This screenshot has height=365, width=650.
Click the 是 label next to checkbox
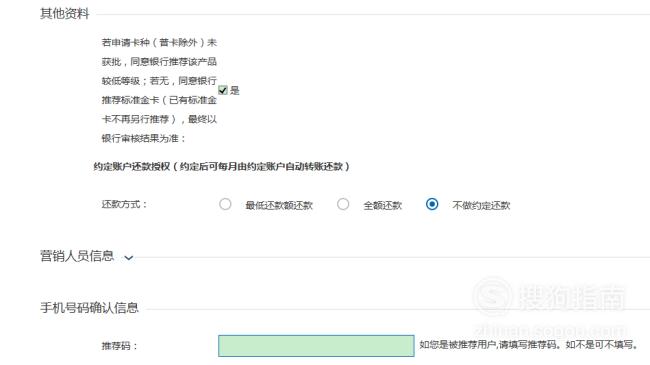point(235,90)
